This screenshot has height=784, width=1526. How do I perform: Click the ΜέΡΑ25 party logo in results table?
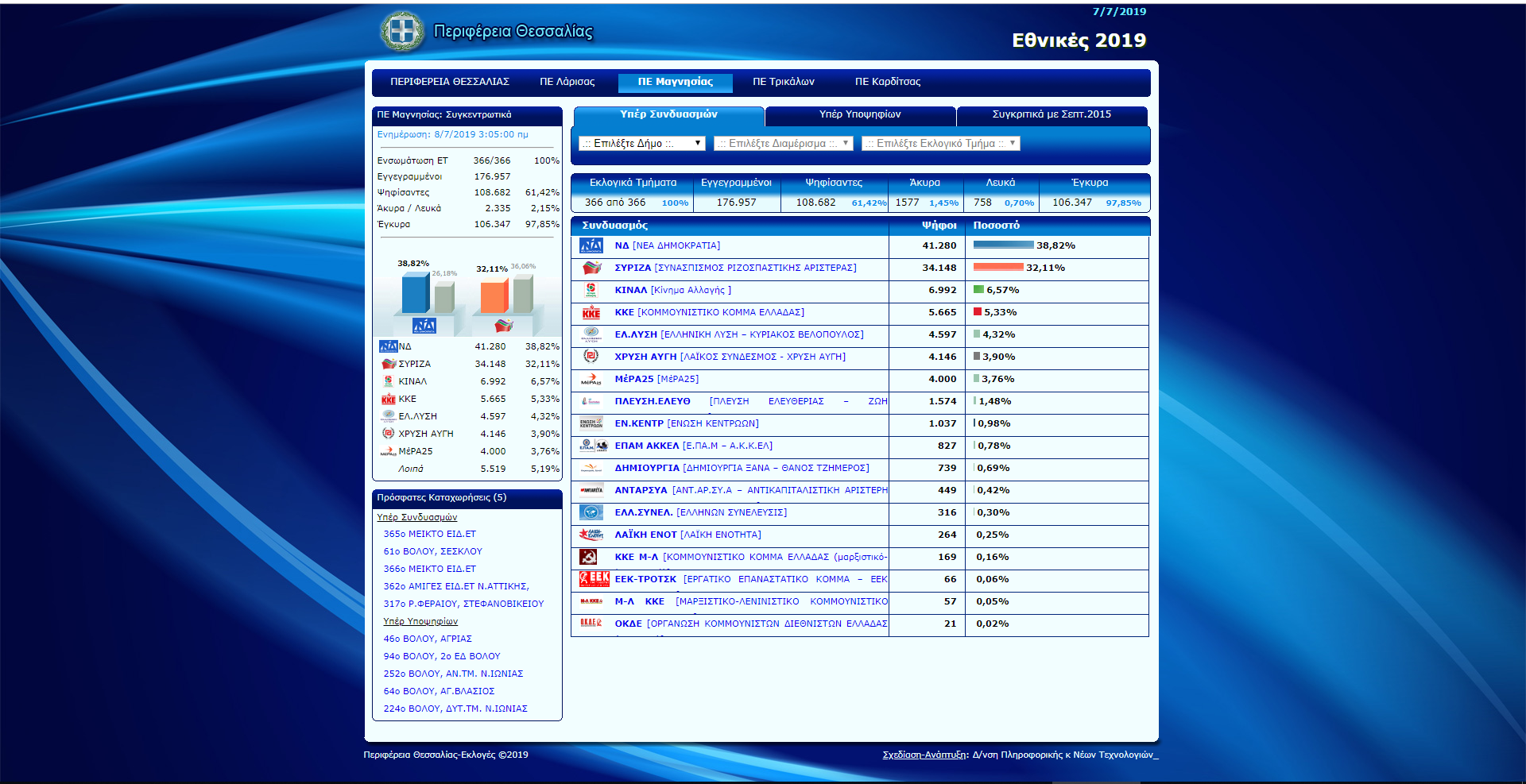591,380
